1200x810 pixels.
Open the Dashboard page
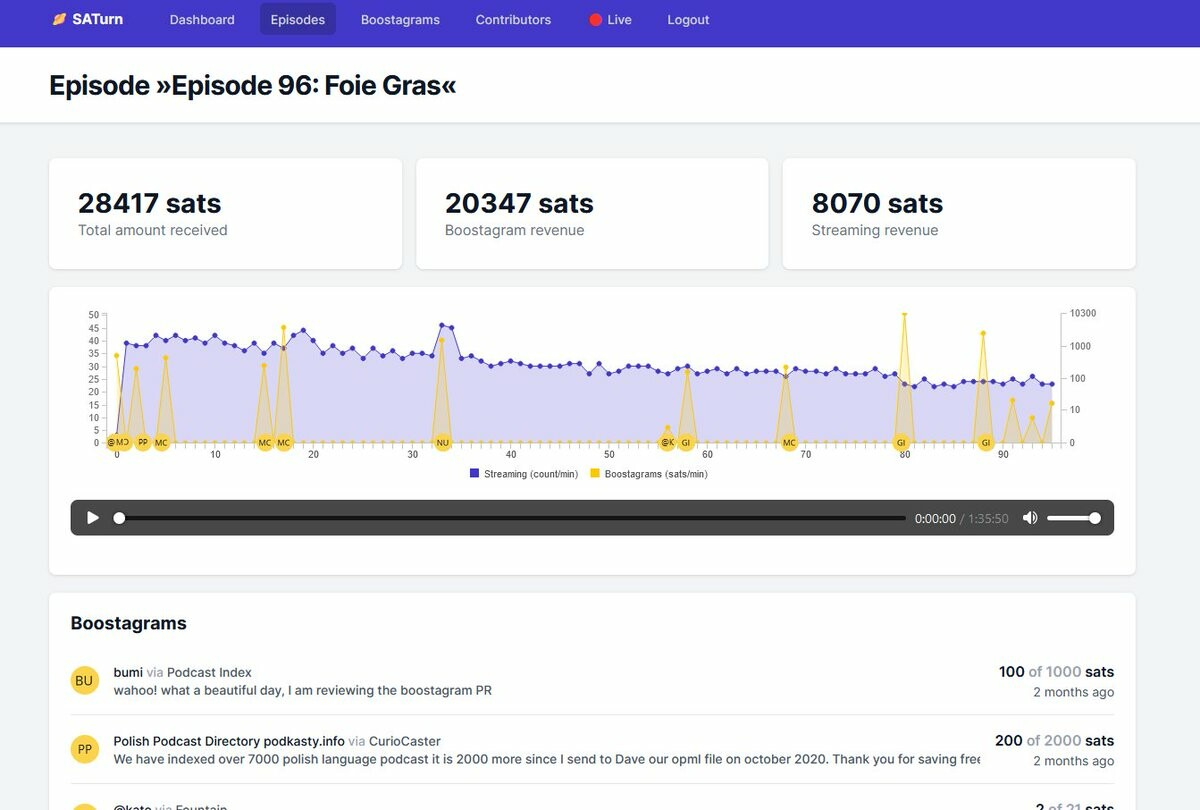click(x=202, y=20)
